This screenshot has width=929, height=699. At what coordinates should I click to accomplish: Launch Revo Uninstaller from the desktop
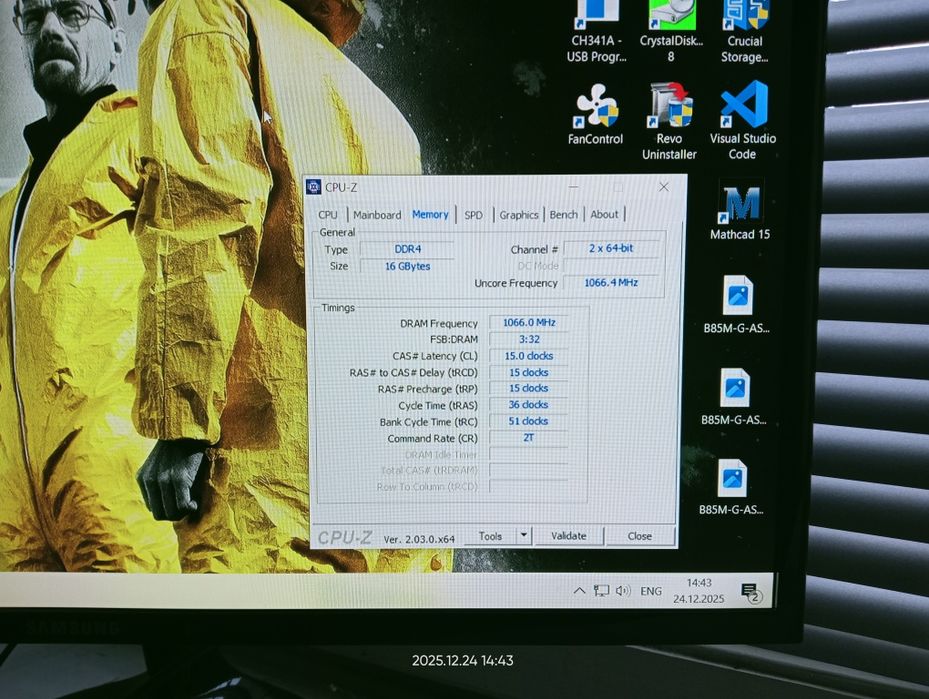point(669,121)
